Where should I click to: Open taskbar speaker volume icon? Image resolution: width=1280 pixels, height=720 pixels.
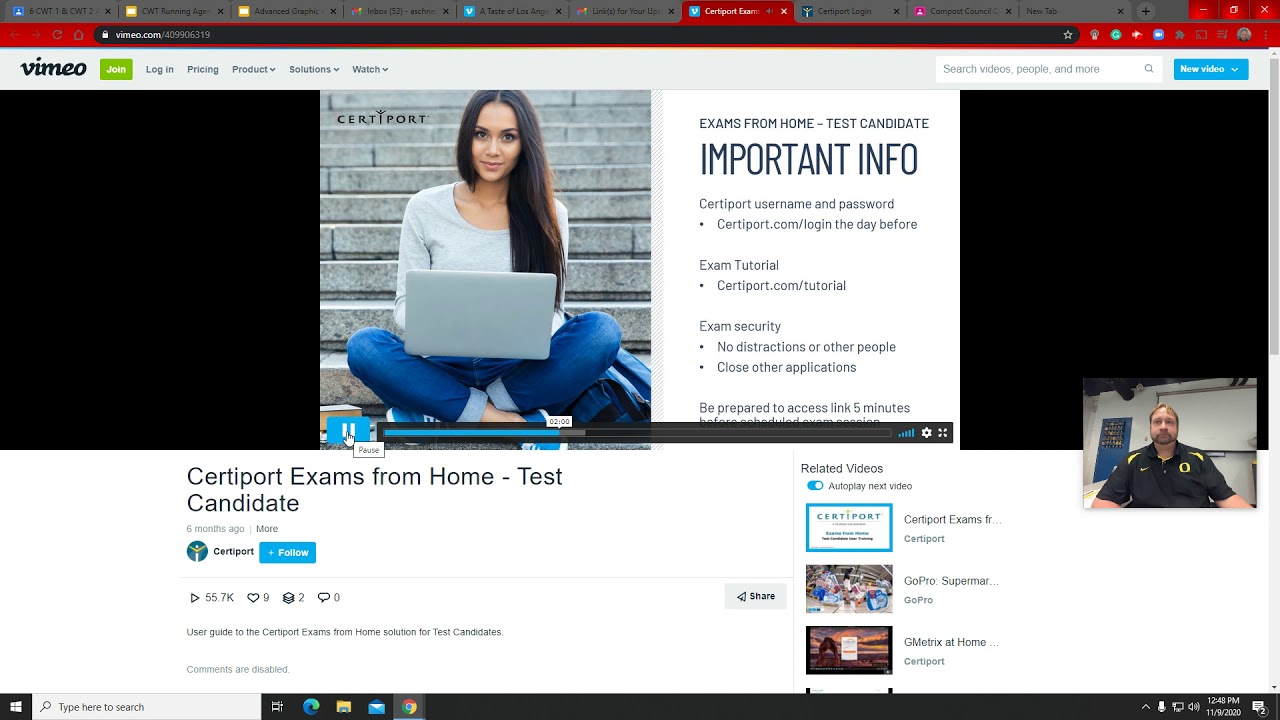tap(1194, 707)
